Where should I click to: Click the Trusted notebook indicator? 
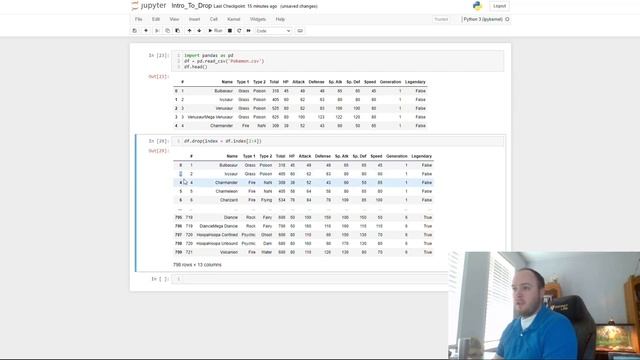click(x=441, y=19)
